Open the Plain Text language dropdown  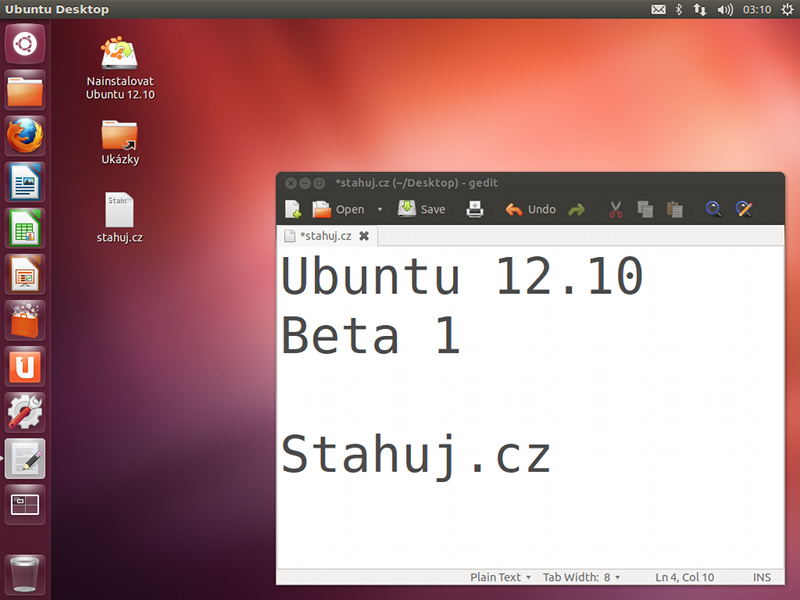pyautogui.click(x=500, y=577)
